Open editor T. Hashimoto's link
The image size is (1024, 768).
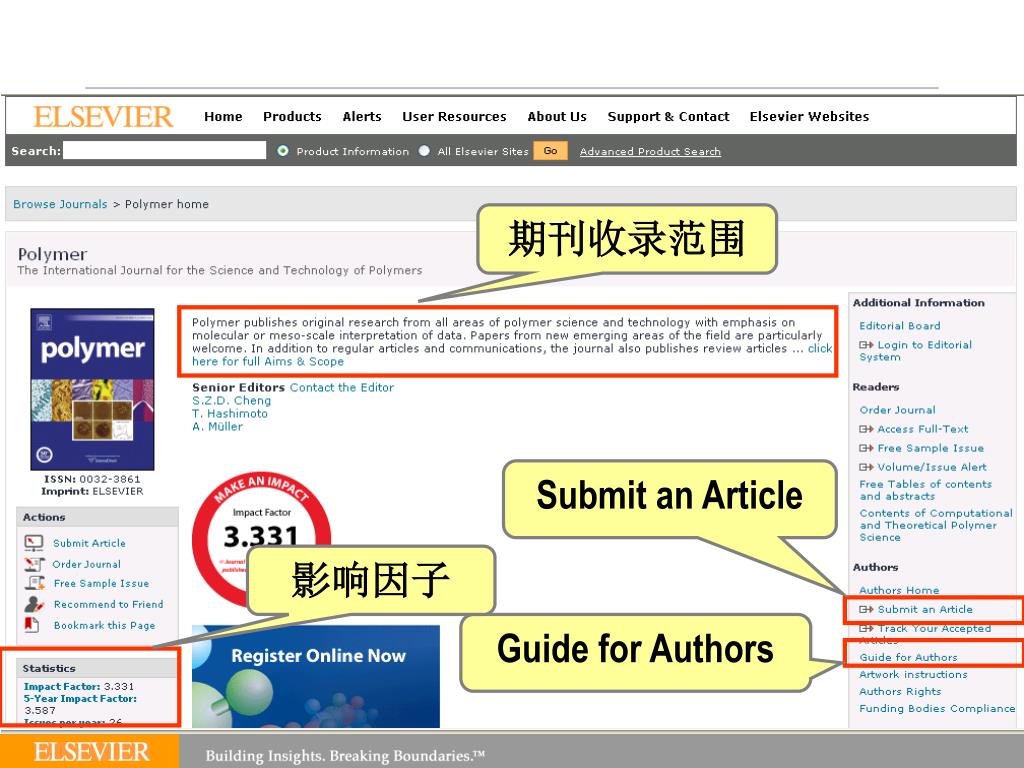tap(230, 413)
